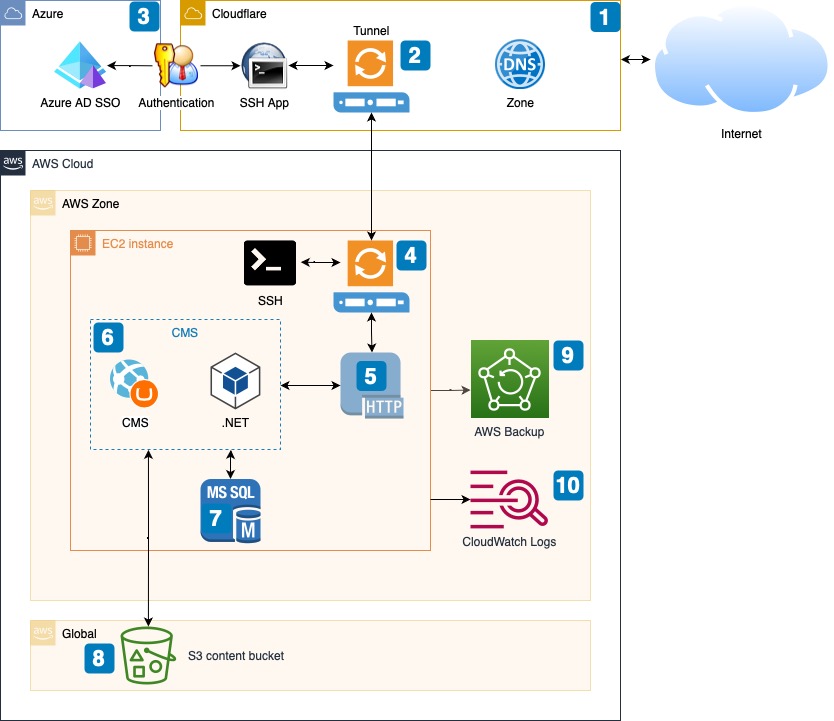Click the number 1 callout badge
This screenshot has height=721, width=834.
coord(604,17)
